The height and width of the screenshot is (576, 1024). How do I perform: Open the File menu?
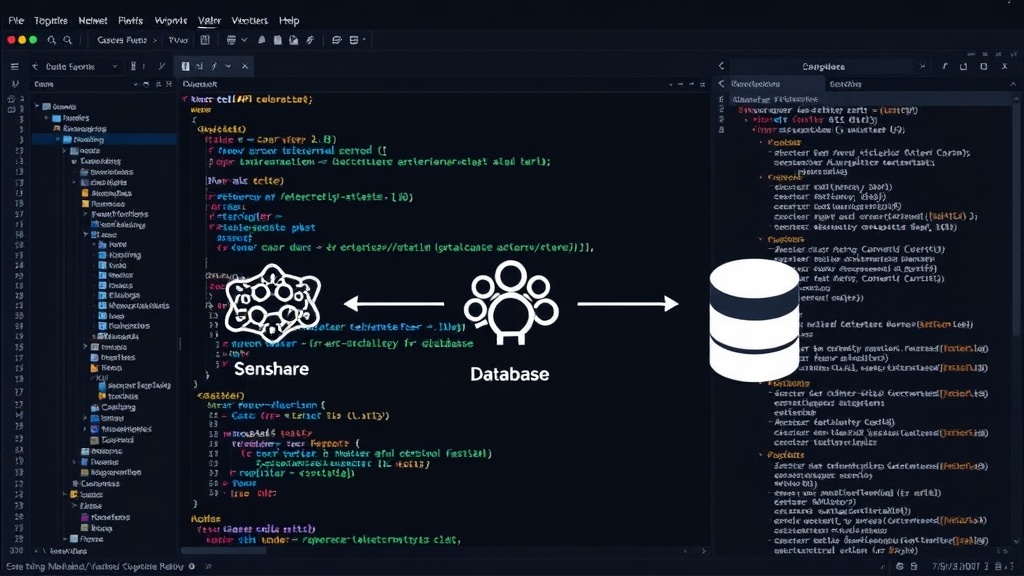[16, 21]
